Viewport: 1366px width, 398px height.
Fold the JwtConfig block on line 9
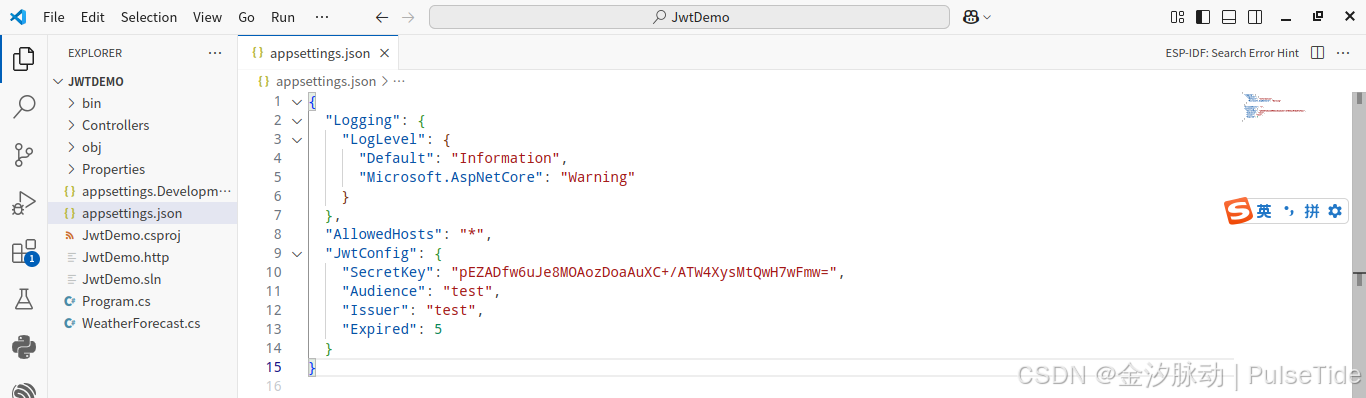296,253
